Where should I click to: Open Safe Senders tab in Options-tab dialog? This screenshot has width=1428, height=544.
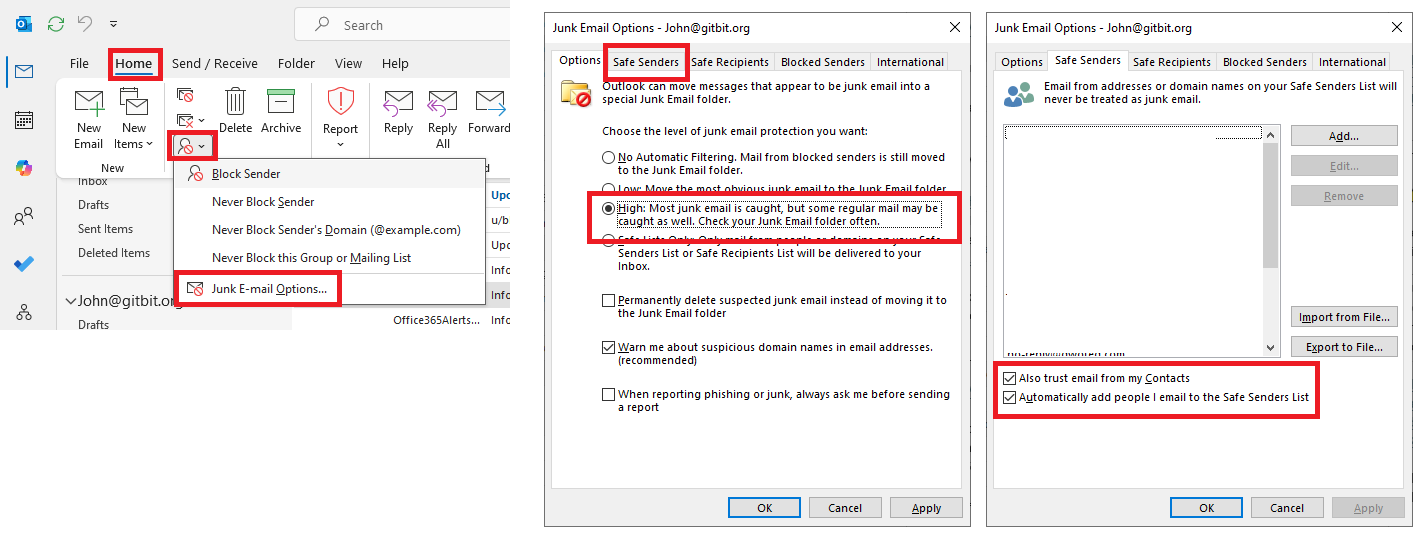pos(646,62)
